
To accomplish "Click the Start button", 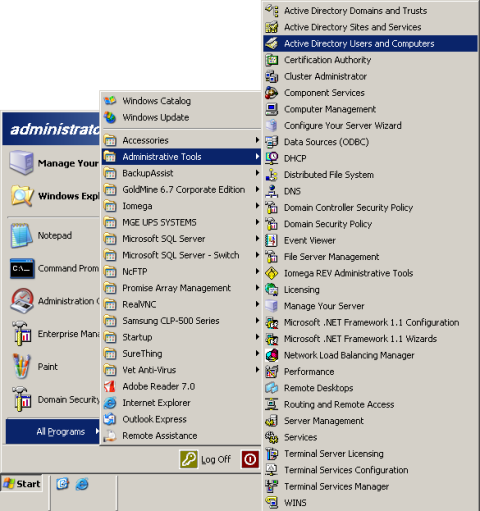I will coord(22,483).
